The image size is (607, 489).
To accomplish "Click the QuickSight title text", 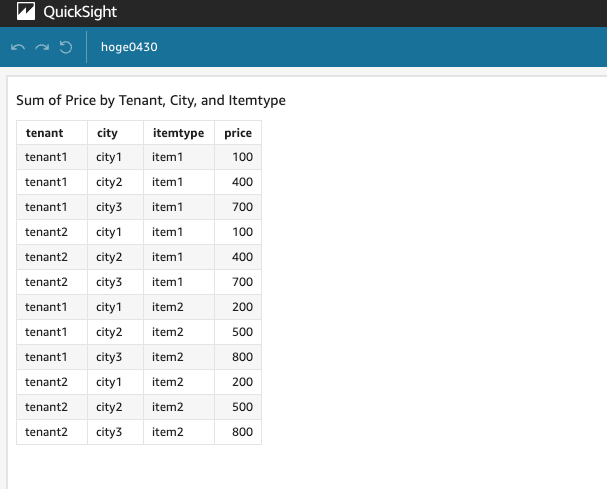I will tap(80, 12).
